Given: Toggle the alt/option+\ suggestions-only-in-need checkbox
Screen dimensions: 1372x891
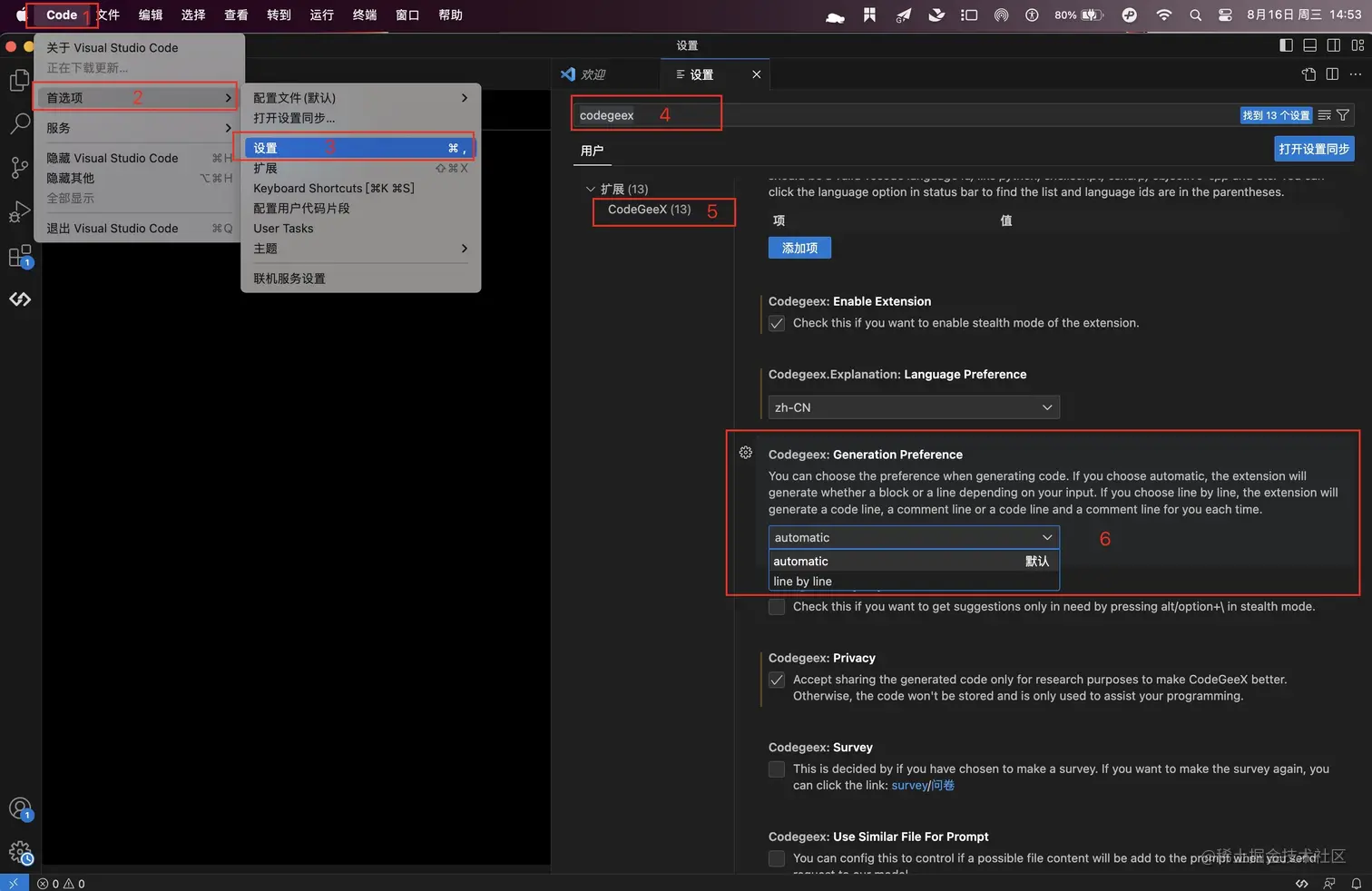Looking at the screenshot, I should (777, 607).
